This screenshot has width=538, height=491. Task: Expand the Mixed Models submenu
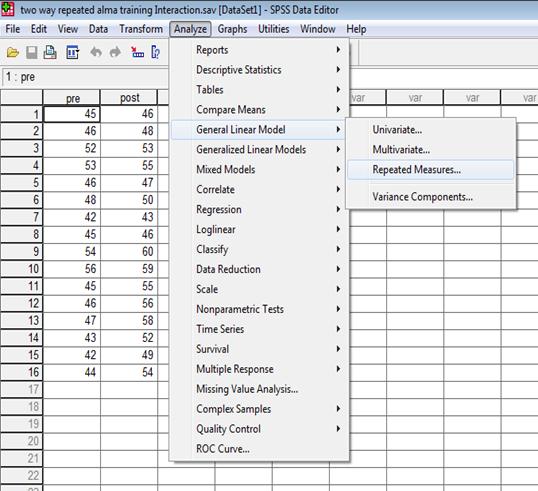260,169
